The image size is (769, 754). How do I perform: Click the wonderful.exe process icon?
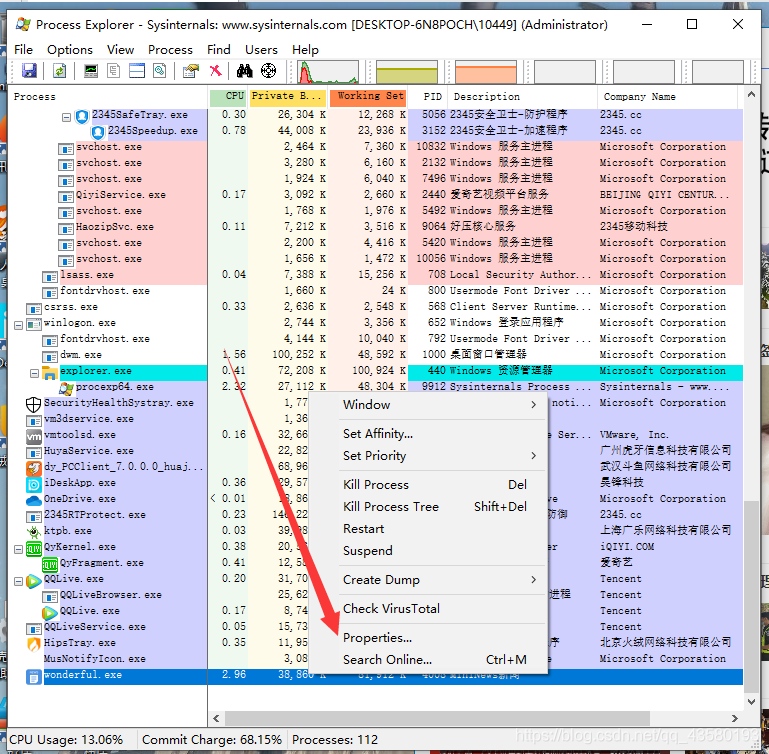(33, 676)
